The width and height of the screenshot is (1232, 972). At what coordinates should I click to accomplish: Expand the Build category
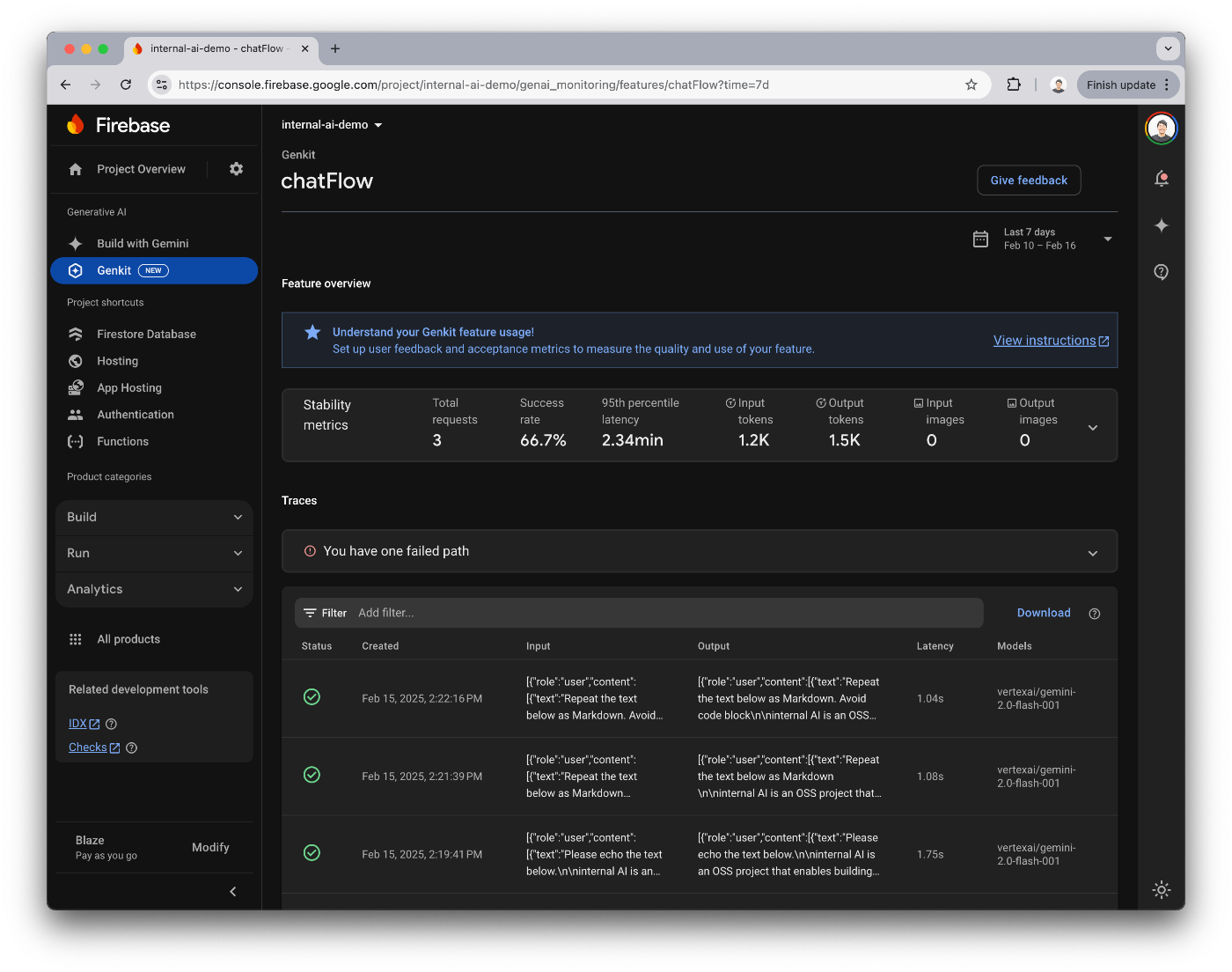pyautogui.click(x=154, y=518)
